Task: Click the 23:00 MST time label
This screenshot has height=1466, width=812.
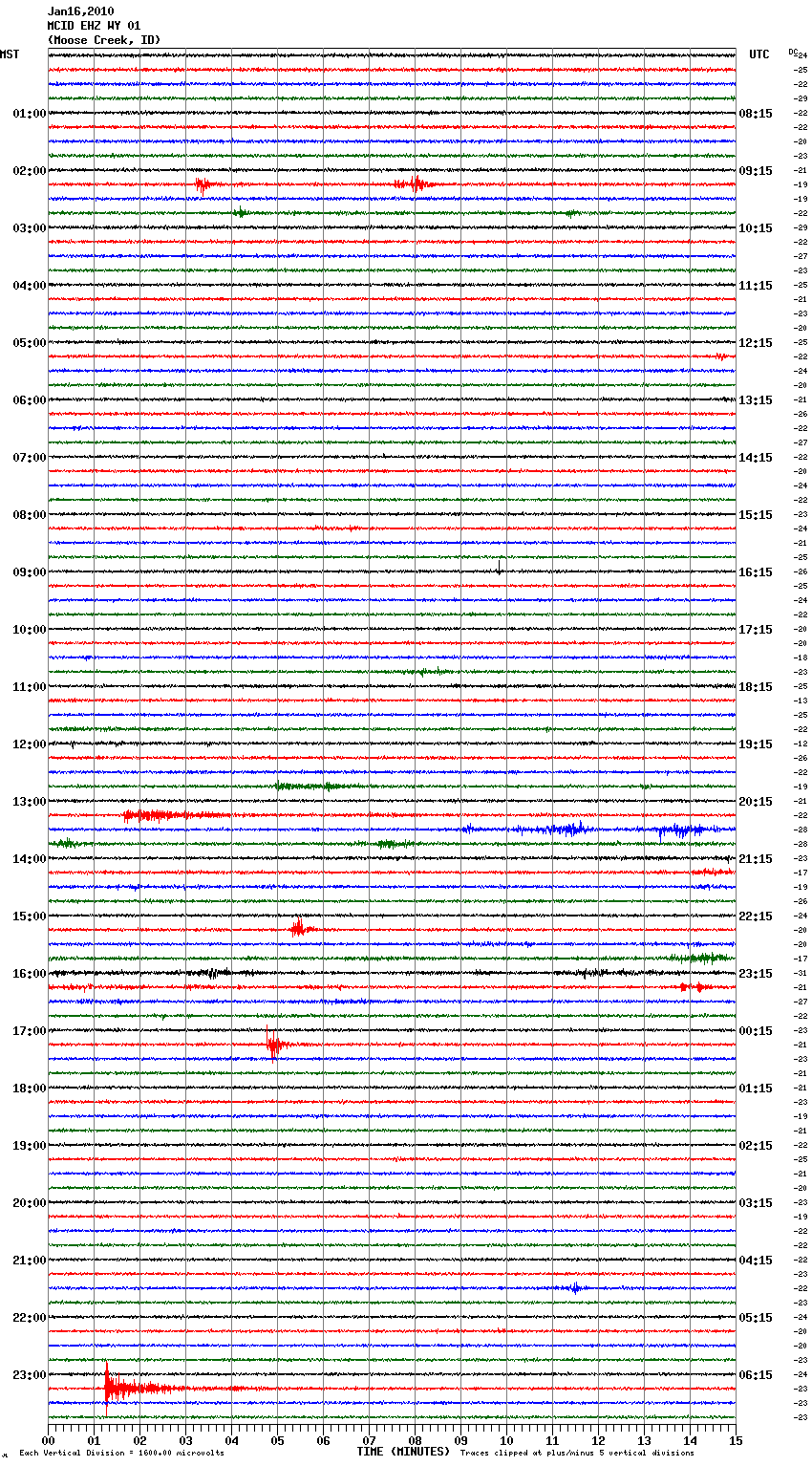Action: (30, 1375)
